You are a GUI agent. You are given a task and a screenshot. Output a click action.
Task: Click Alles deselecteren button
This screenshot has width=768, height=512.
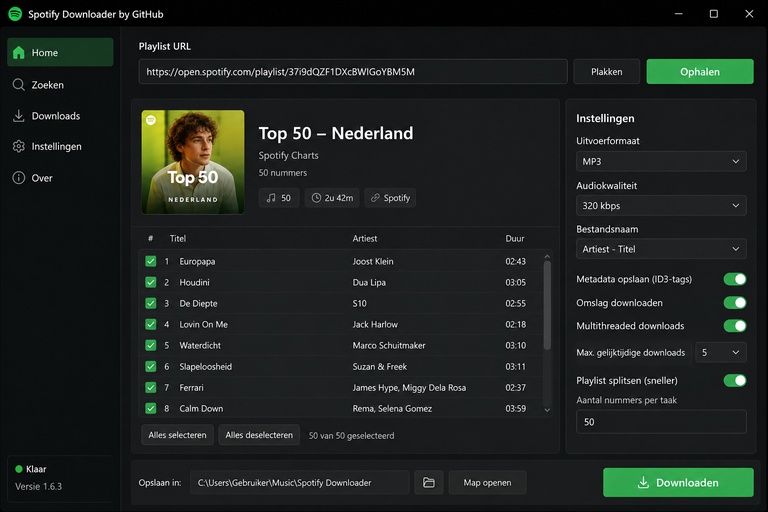coord(259,435)
